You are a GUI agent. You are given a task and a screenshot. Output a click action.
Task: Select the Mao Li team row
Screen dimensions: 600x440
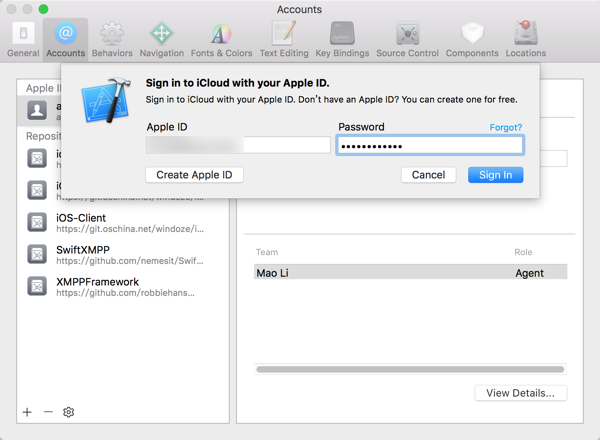(x=410, y=273)
